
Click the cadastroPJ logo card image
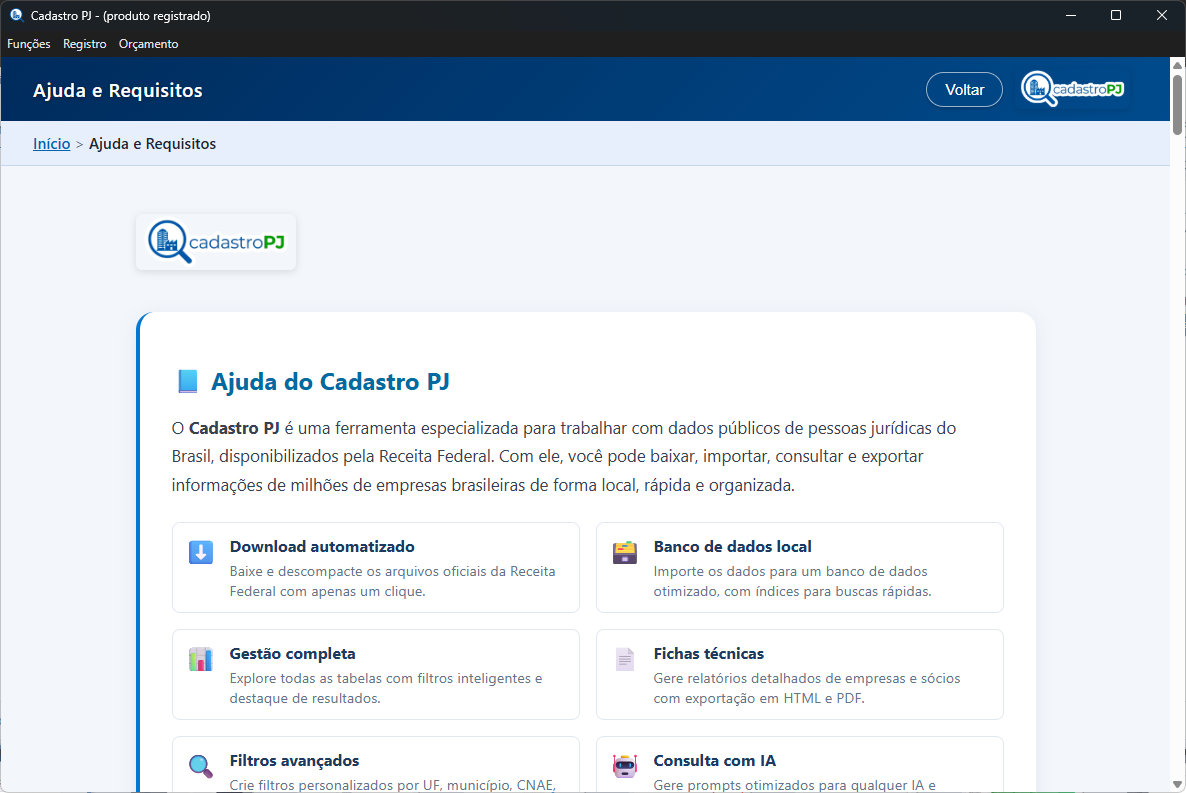tap(216, 242)
